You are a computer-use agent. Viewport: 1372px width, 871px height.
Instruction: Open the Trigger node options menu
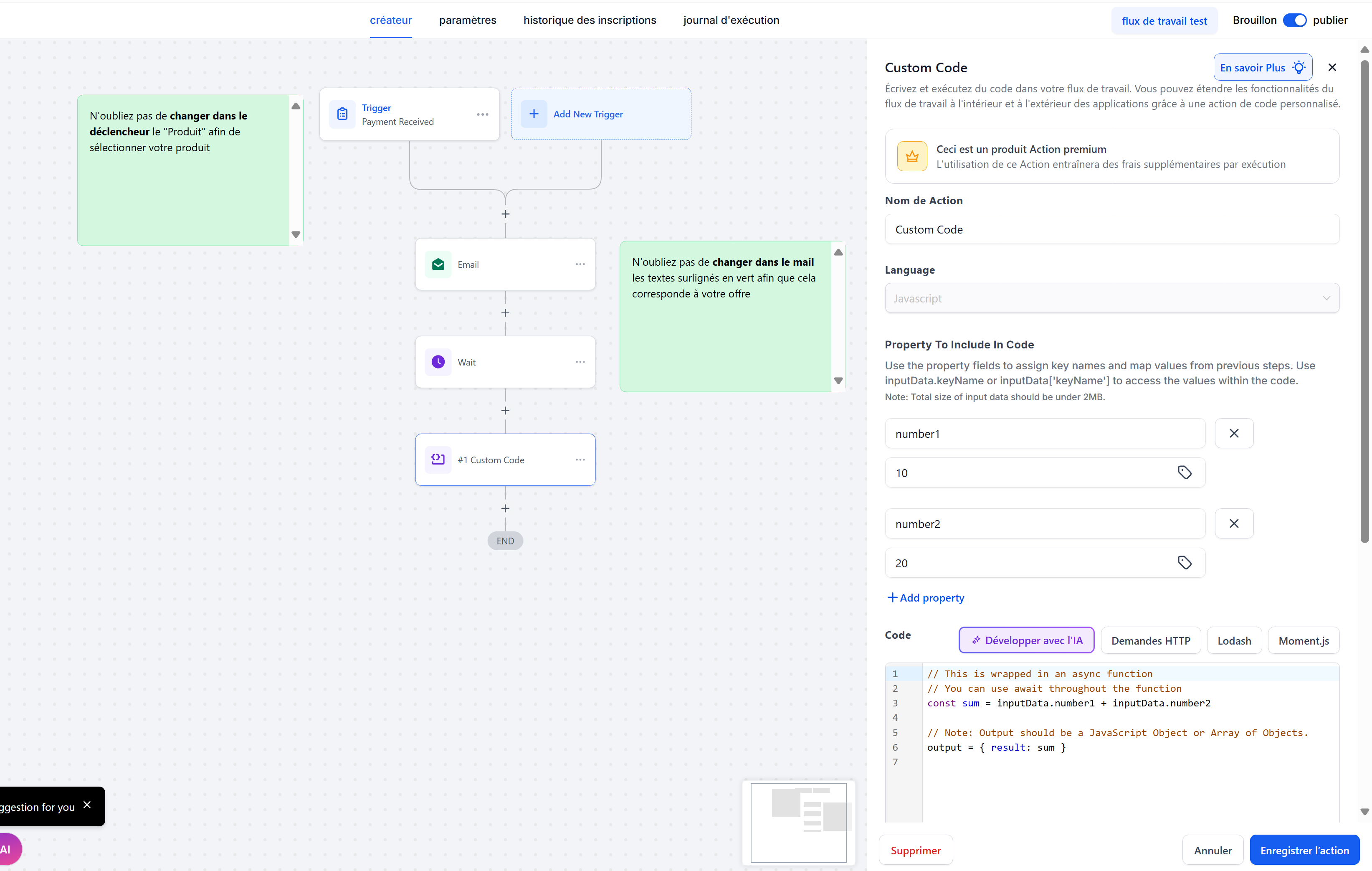click(x=483, y=114)
